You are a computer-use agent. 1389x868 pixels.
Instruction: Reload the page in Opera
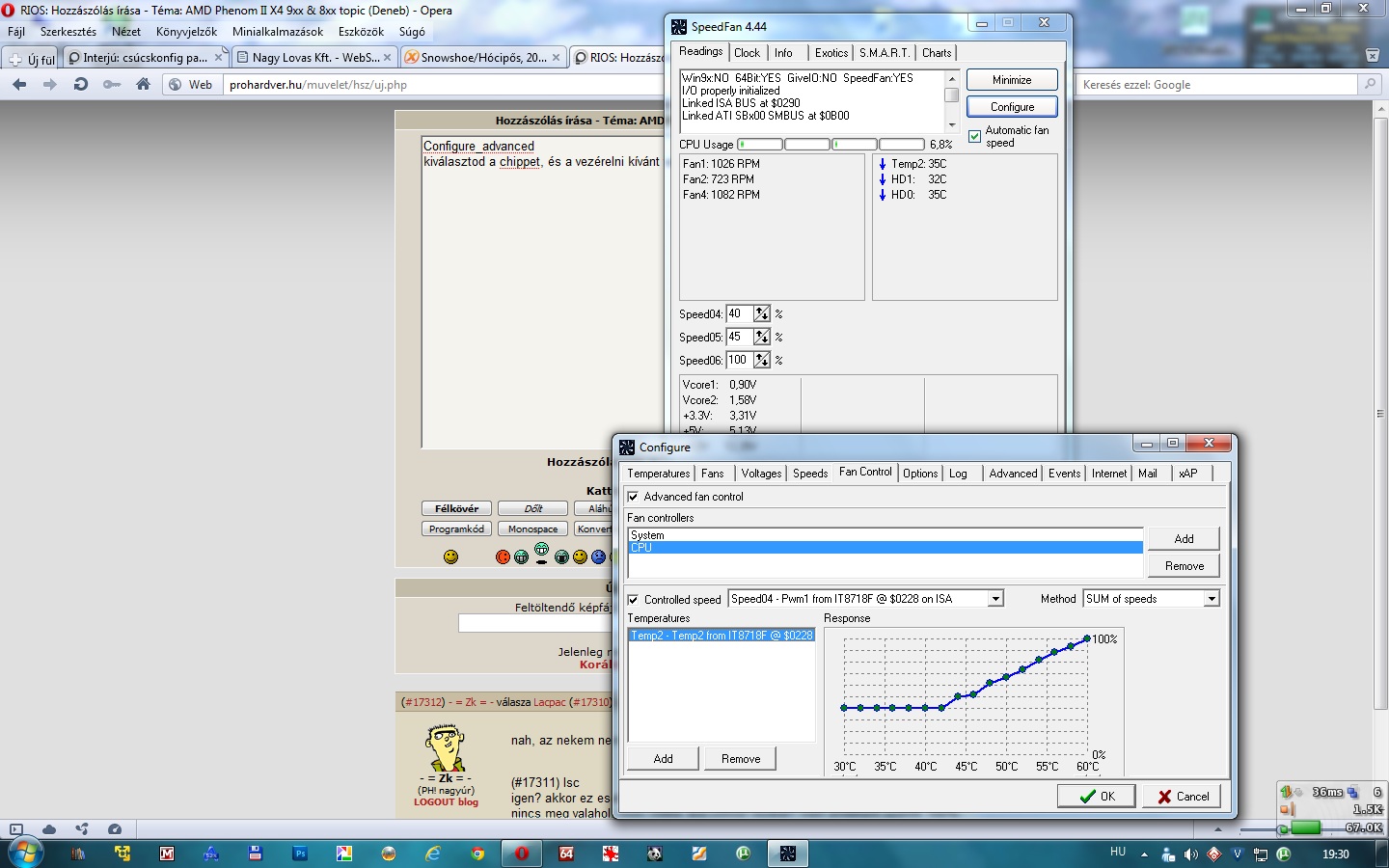81,85
